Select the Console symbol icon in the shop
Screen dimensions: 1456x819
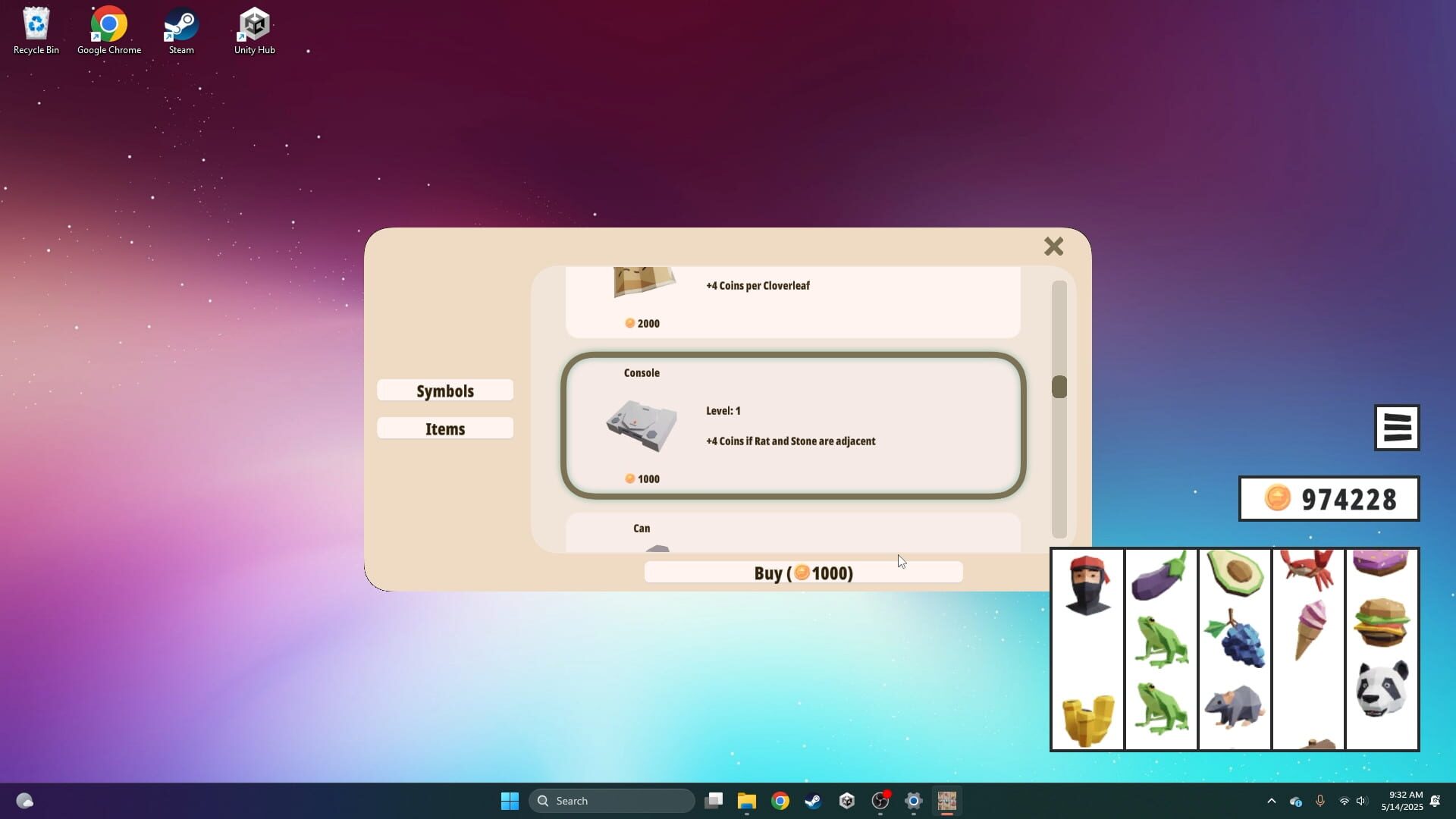coord(642,425)
